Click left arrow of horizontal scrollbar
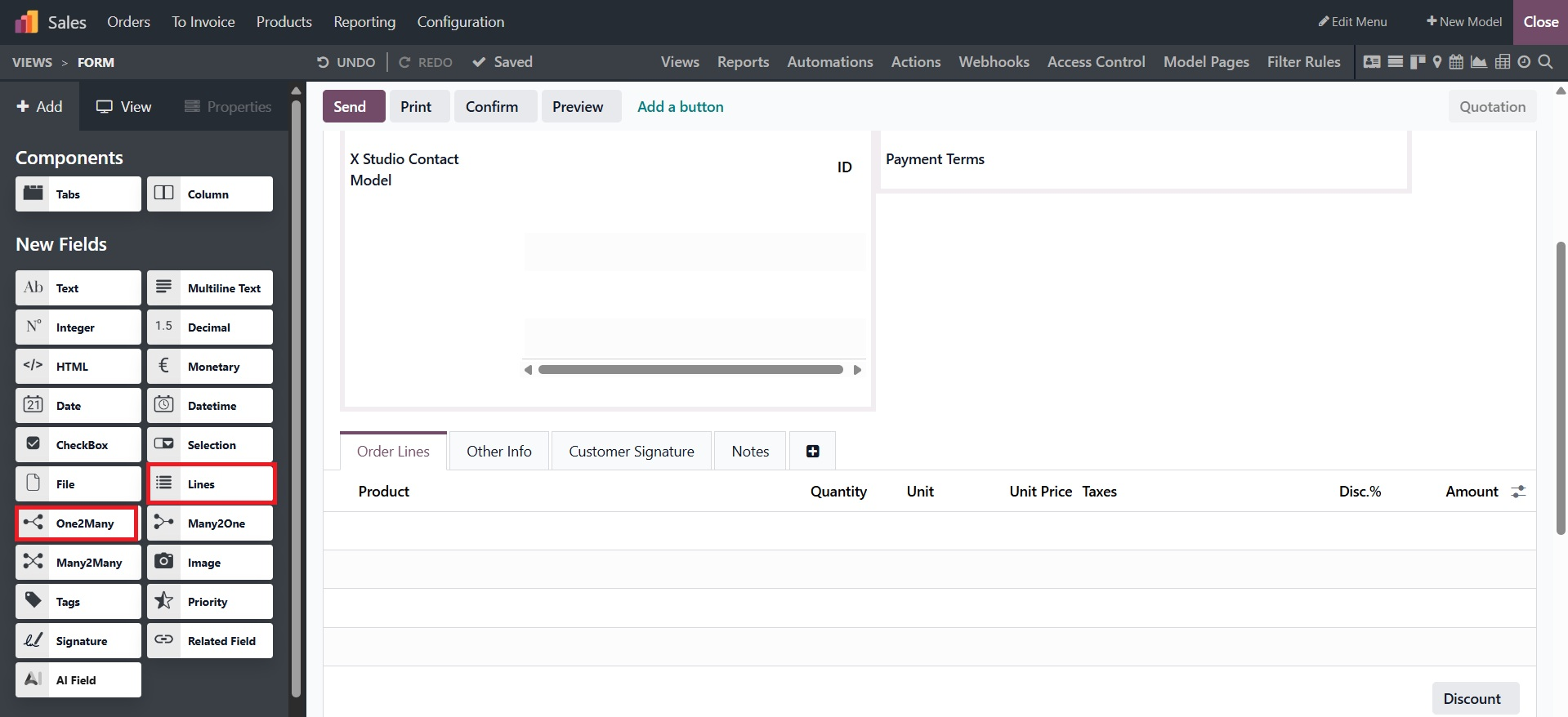This screenshot has width=1568, height=717. 528,370
